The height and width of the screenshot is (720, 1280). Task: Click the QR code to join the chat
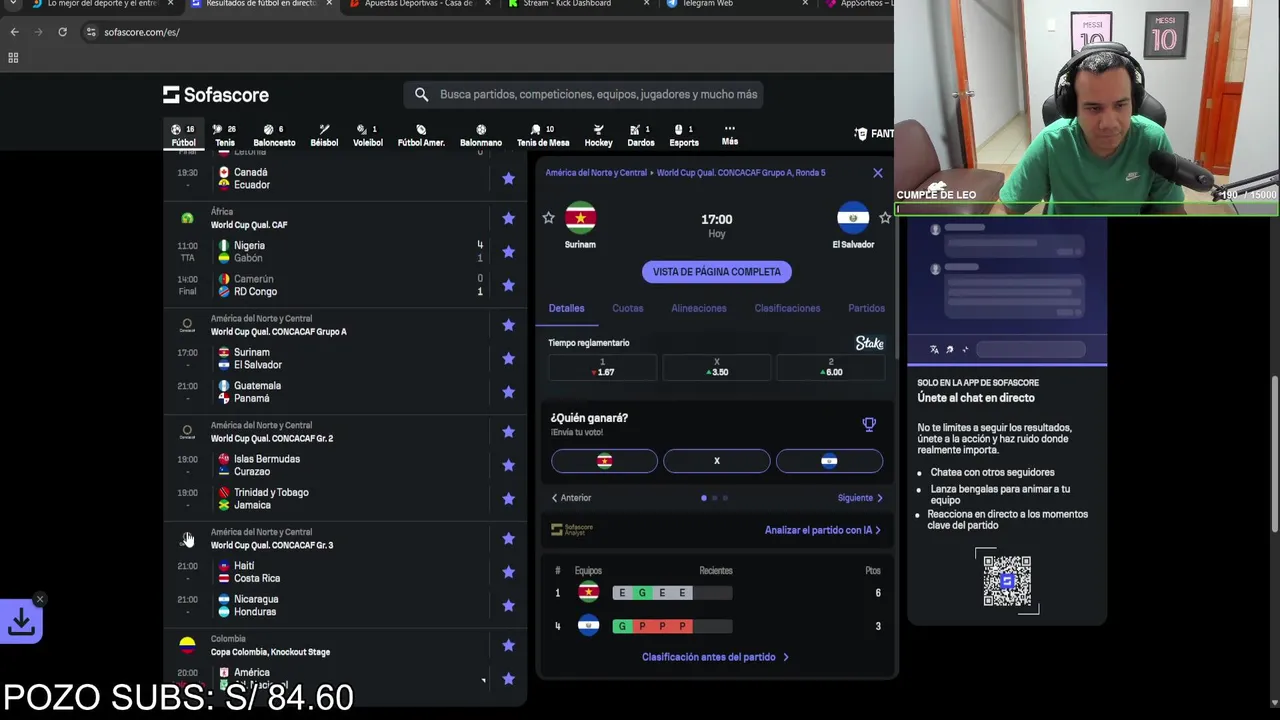(x=1007, y=580)
